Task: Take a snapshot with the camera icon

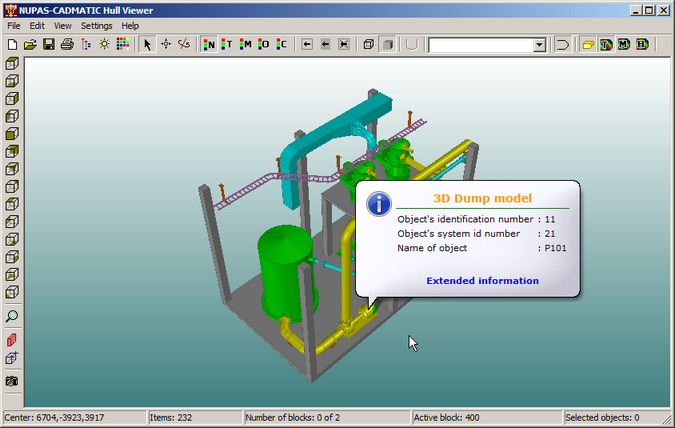Action: pos(12,381)
